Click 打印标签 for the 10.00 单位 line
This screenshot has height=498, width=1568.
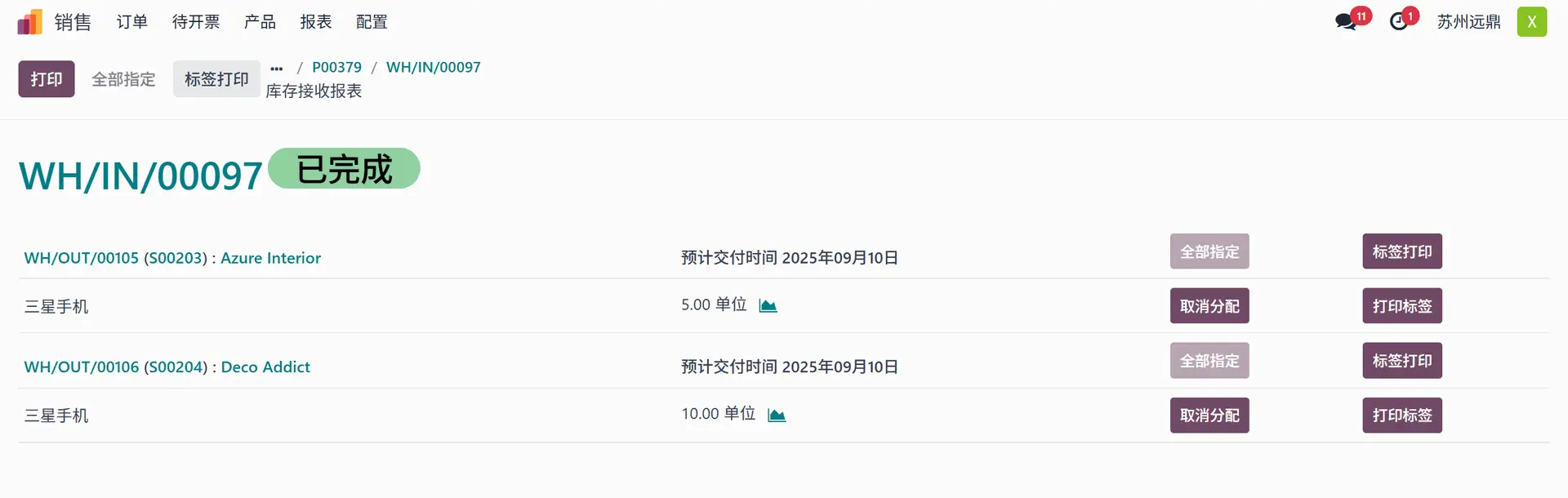tap(1402, 416)
